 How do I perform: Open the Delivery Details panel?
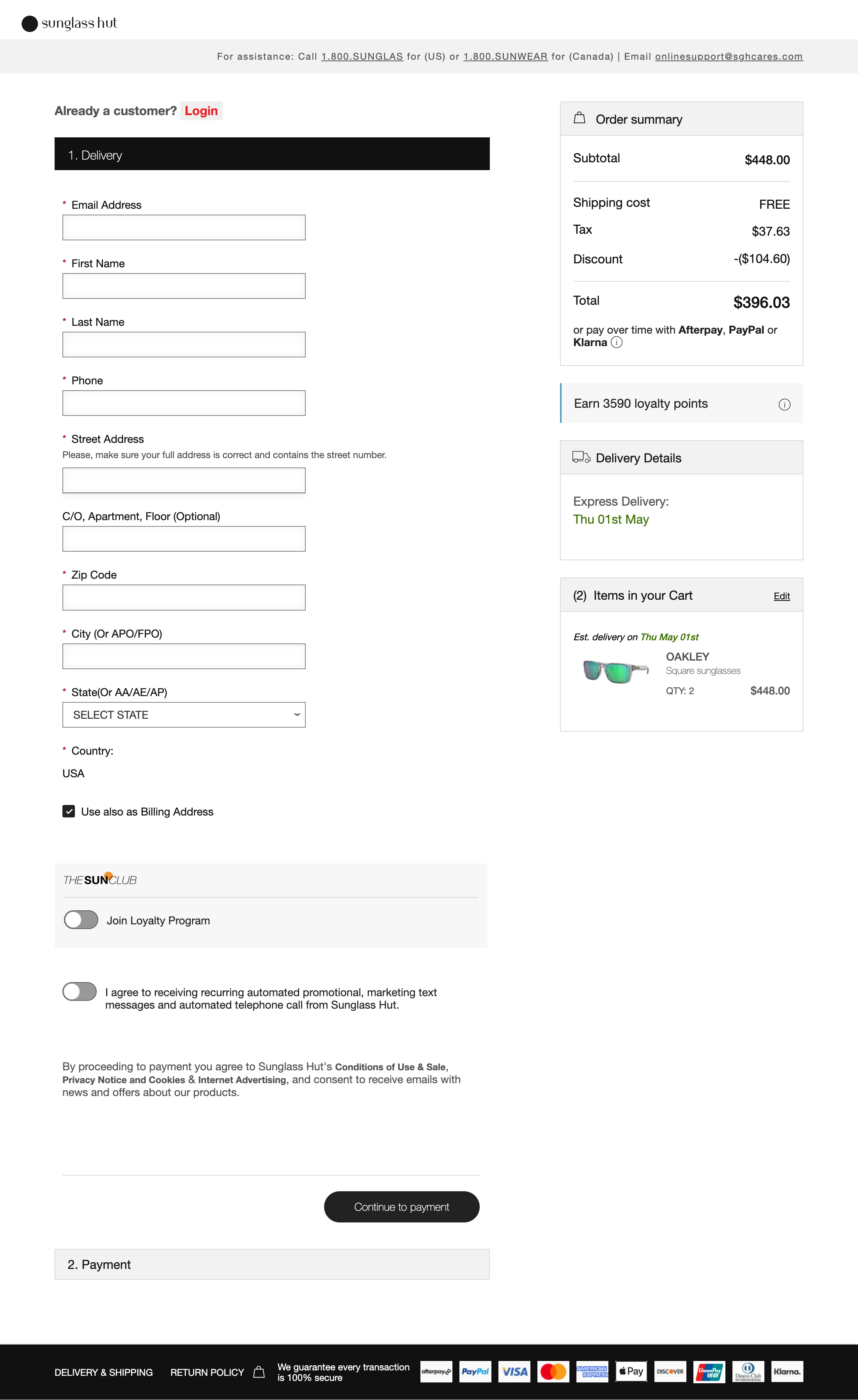click(681, 457)
